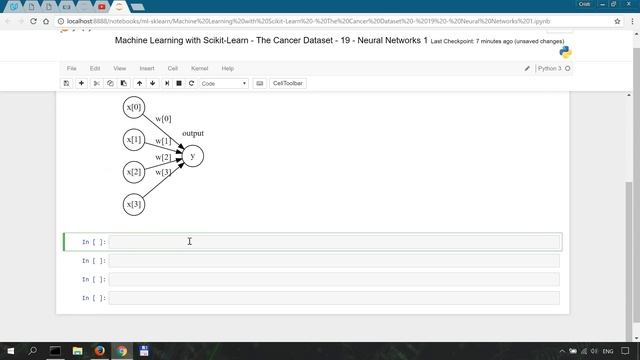
Task: Click the volume icon in the system tray
Action: click(x=594, y=351)
